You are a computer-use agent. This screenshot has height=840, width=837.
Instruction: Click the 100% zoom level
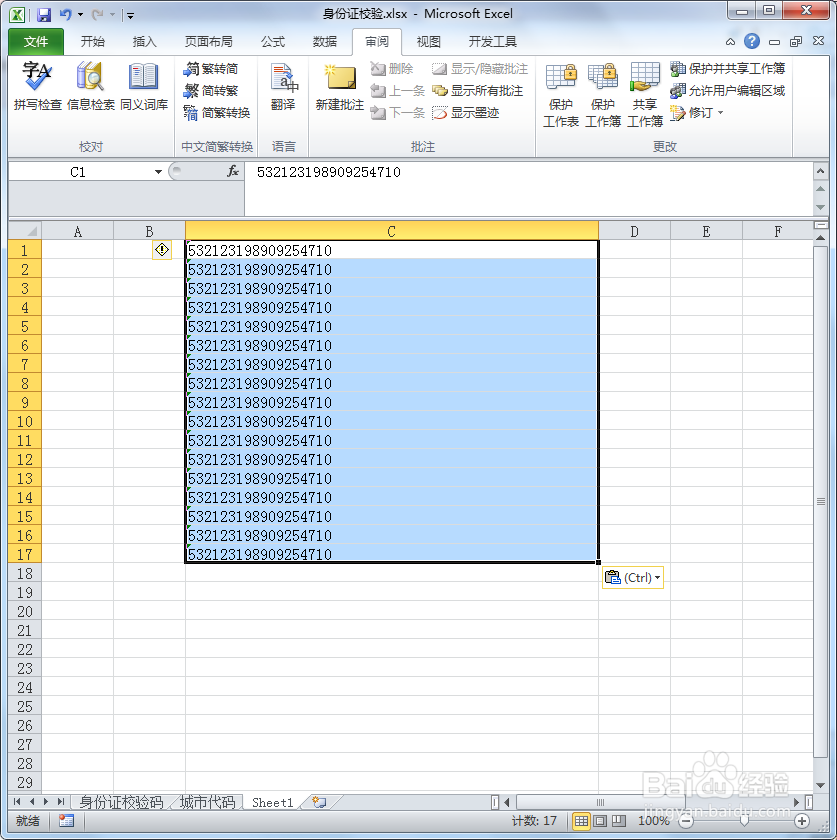pos(653,821)
